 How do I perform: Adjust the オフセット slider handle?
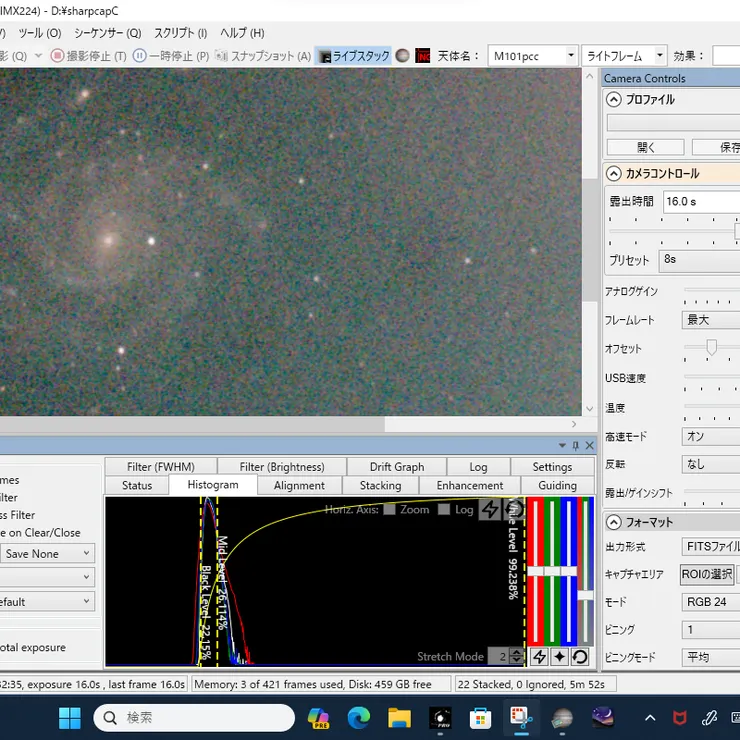pos(711,348)
